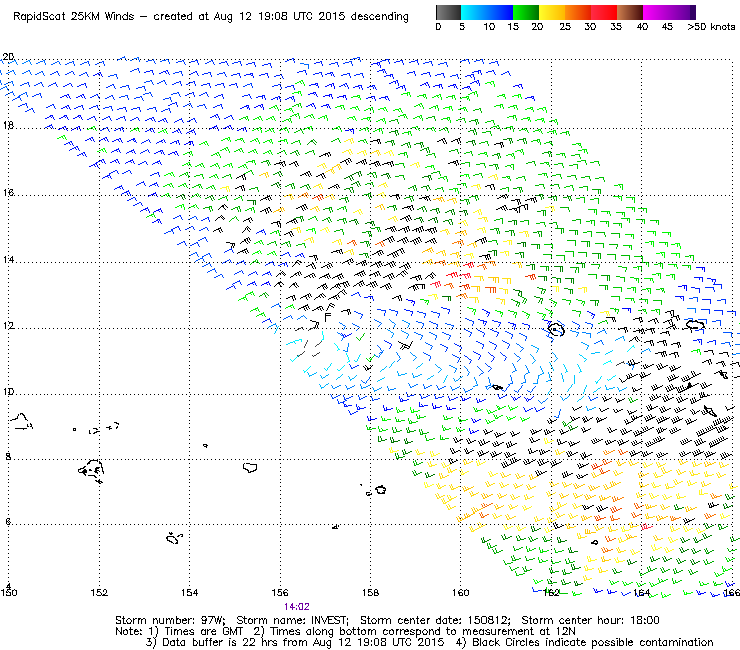Click the island outline near 158E 7N
The width and height of the screenshot is (740, 650).
pos(380,490)
